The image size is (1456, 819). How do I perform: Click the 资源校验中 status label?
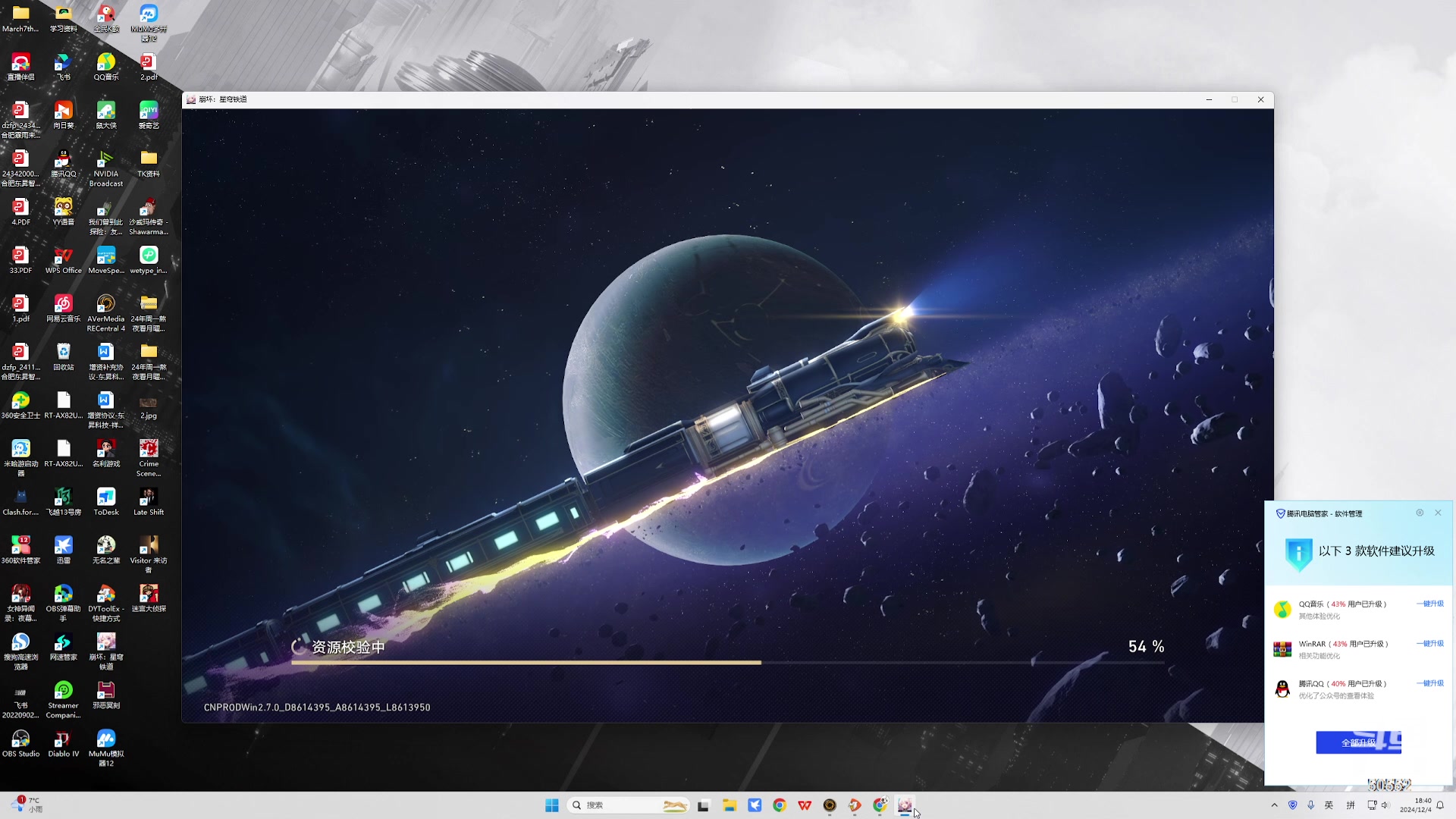pos(348,647)
